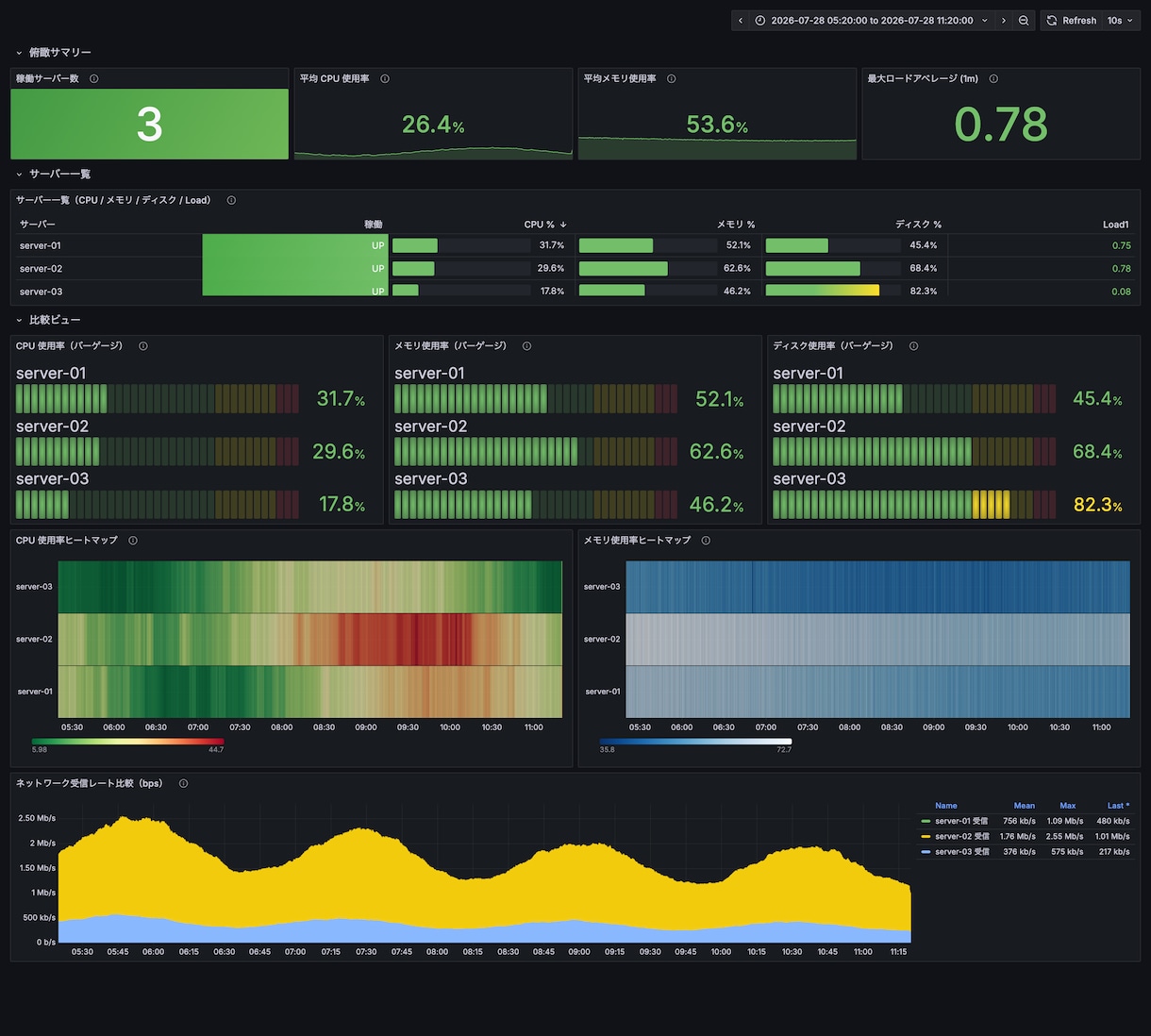The width and height of the screenshot is (1151, 1036).
Task: Show info icon for CPU 使用率ヒートマップ panel
Action: click(x=133, y=541)
